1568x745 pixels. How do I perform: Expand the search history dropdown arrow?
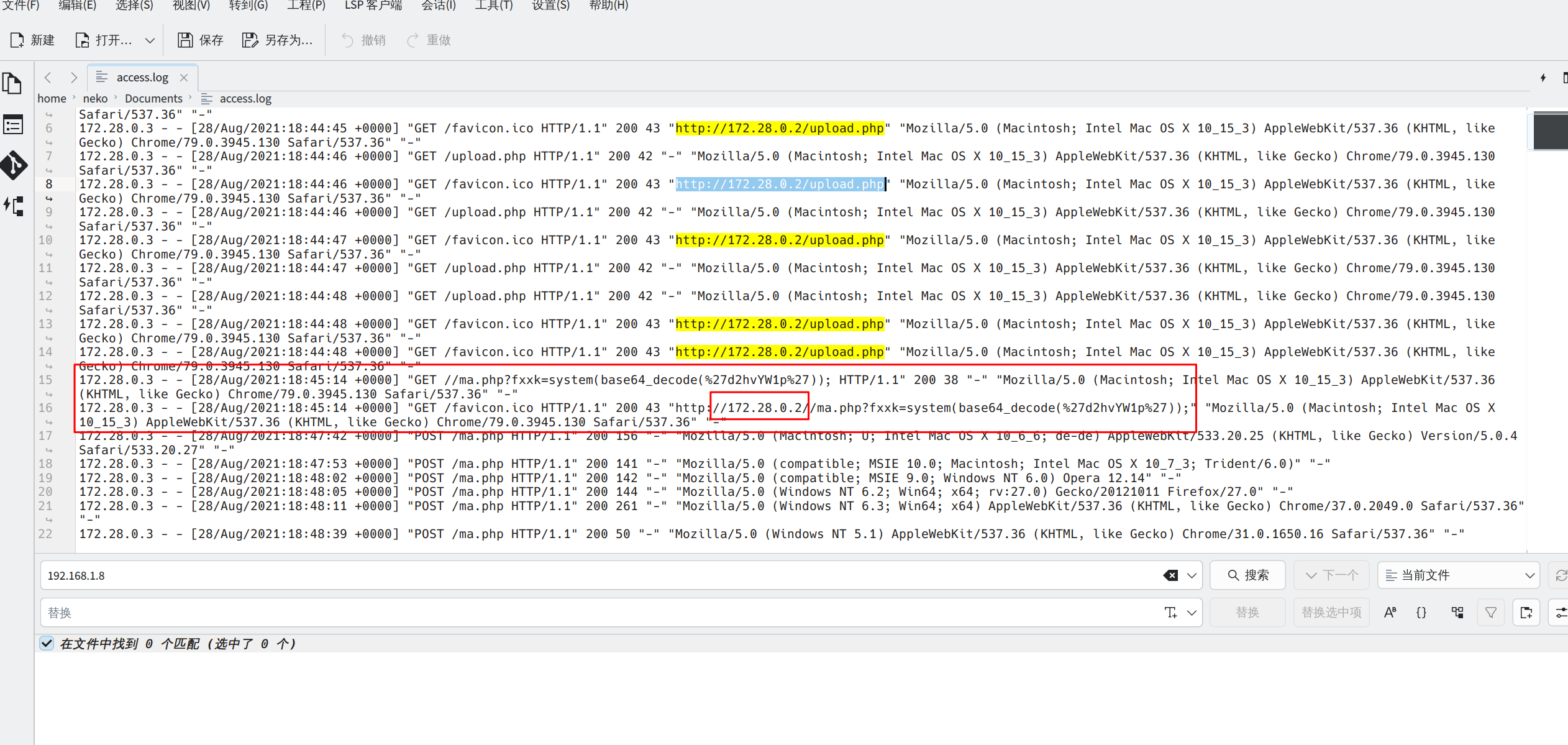coord(1192,575)
